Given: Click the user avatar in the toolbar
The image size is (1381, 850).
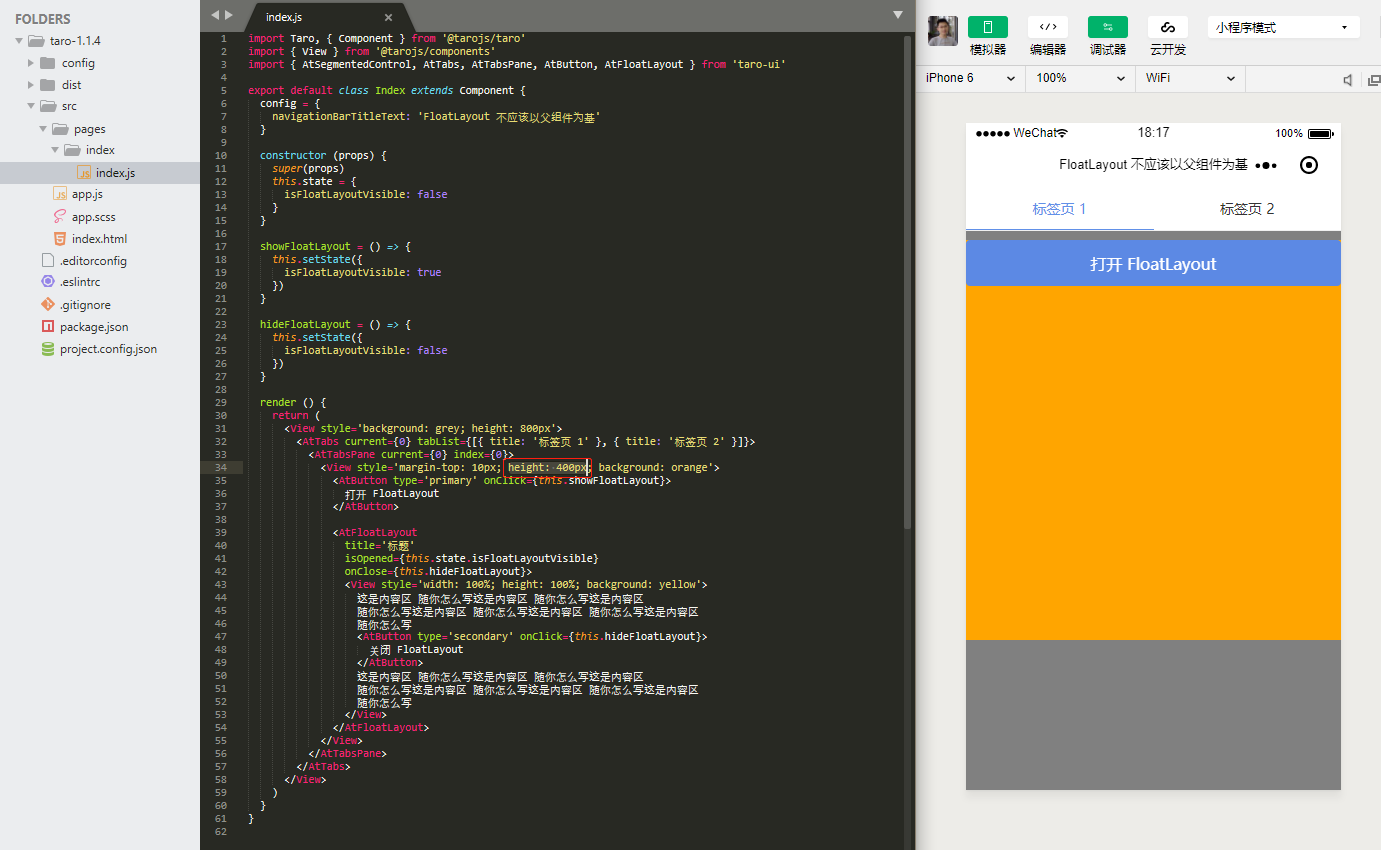Looking at the screenshot, I should [x=941, y=31].
